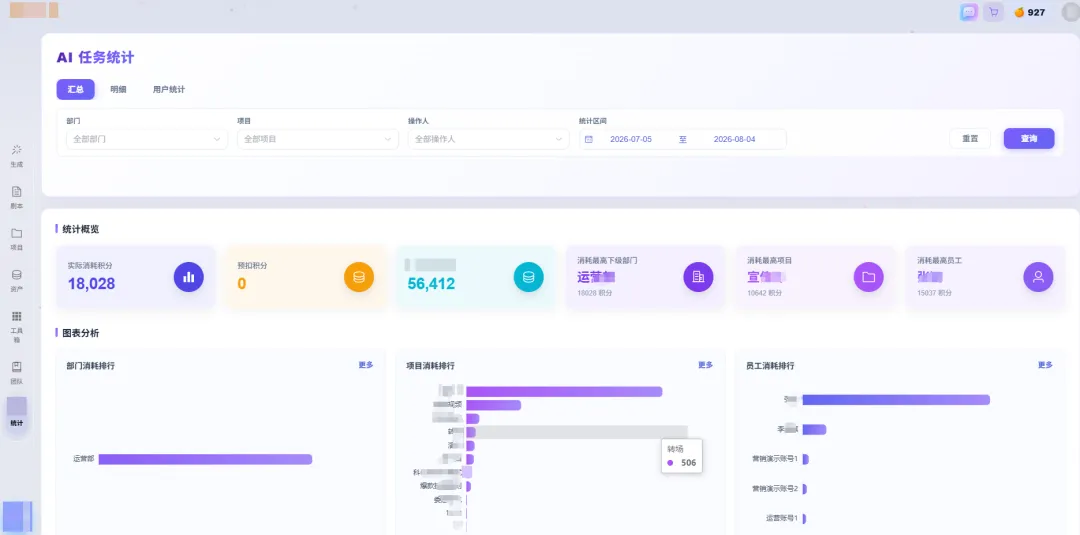Go to 项目 folder icon in sidebar
The image size is (1080, 535).
pos(17,233)
